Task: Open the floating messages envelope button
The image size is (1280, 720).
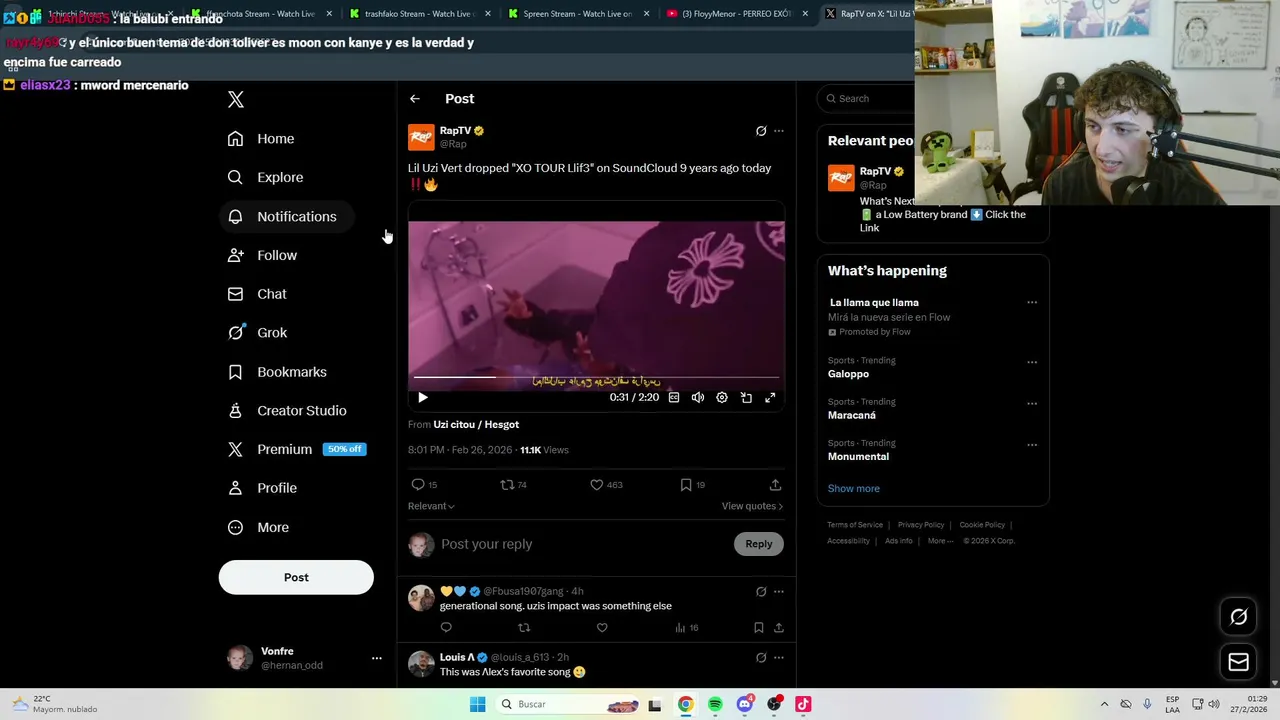Action: pos(1239,662)
